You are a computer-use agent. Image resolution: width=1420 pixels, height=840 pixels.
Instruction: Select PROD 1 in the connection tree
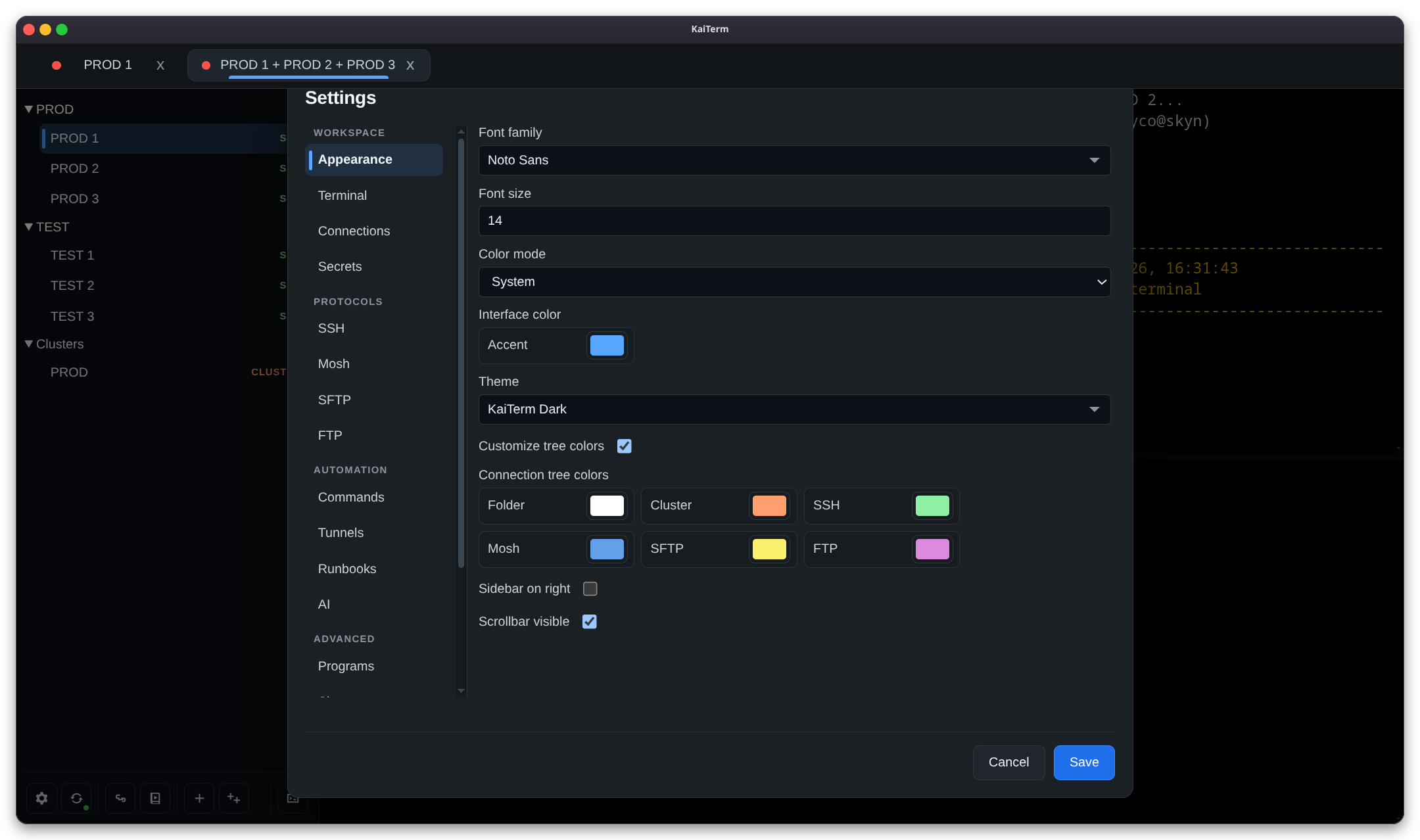(163, 138)
